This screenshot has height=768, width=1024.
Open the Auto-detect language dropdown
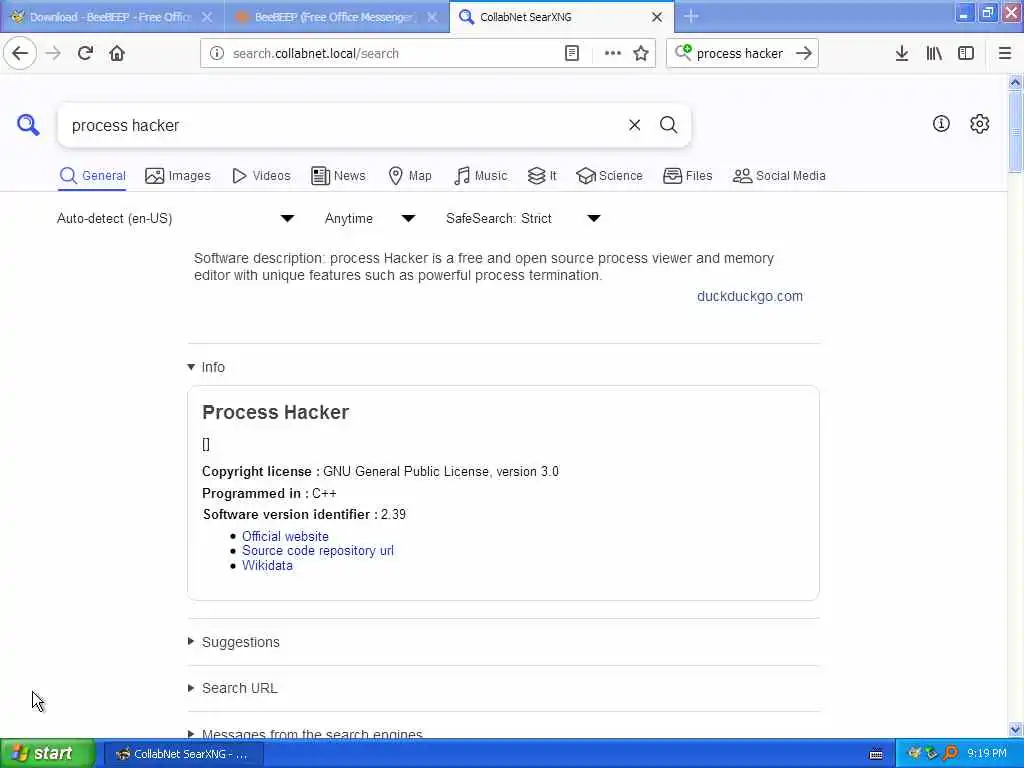point(175,218)
